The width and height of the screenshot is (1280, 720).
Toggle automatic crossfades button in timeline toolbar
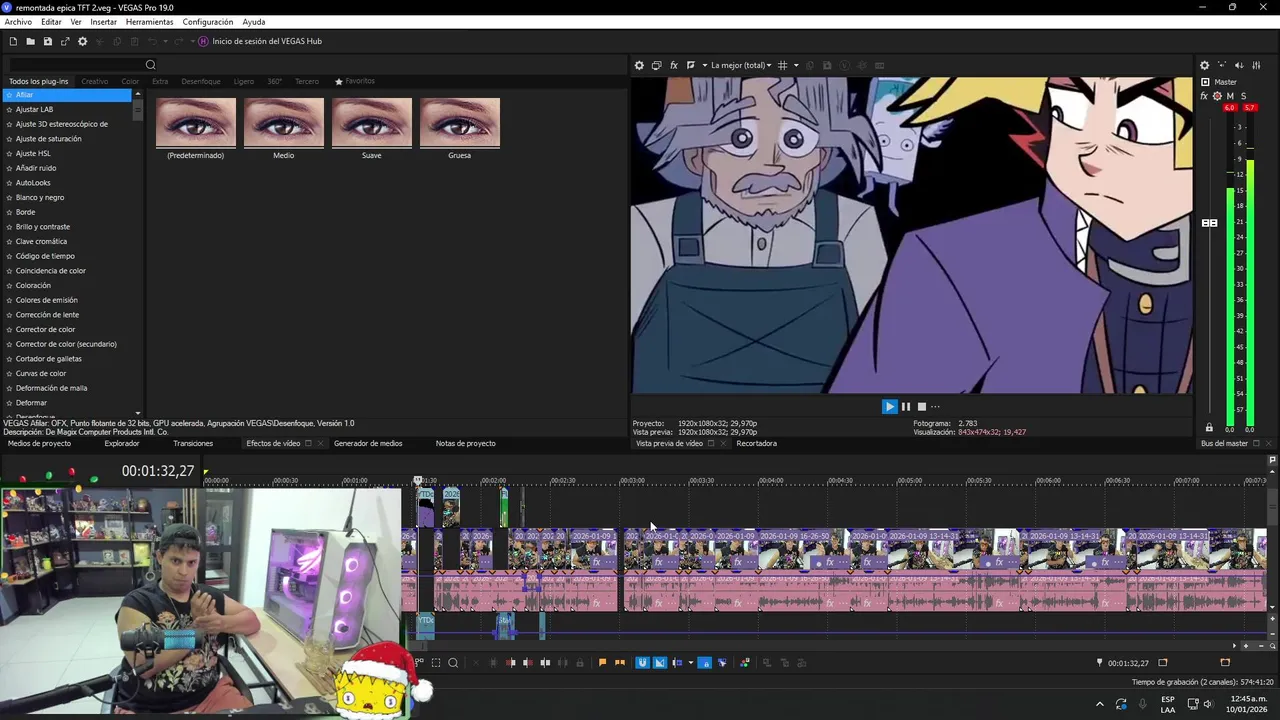pos(660,662)
